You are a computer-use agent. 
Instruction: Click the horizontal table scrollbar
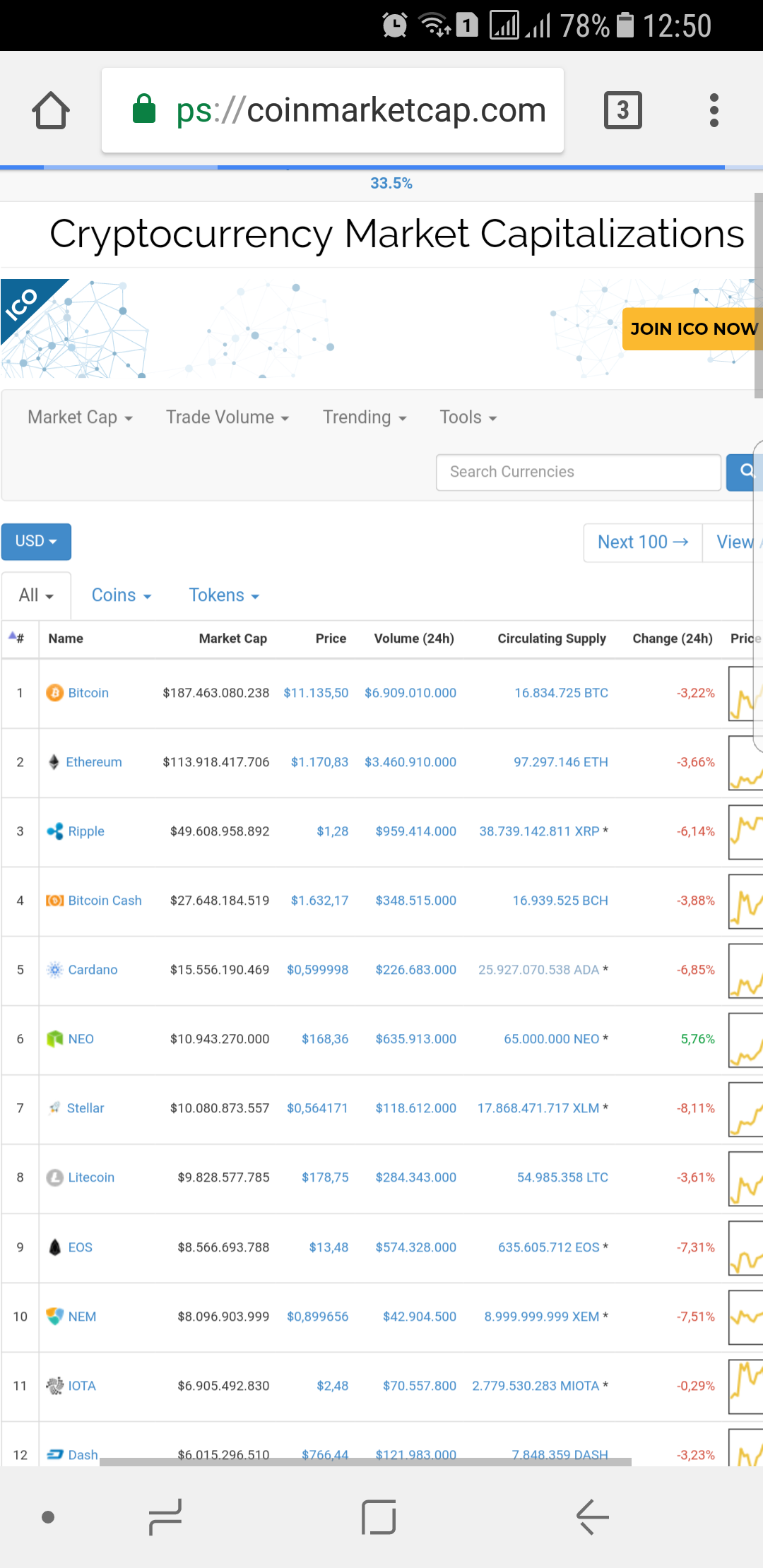click(x=365, y=1462)
